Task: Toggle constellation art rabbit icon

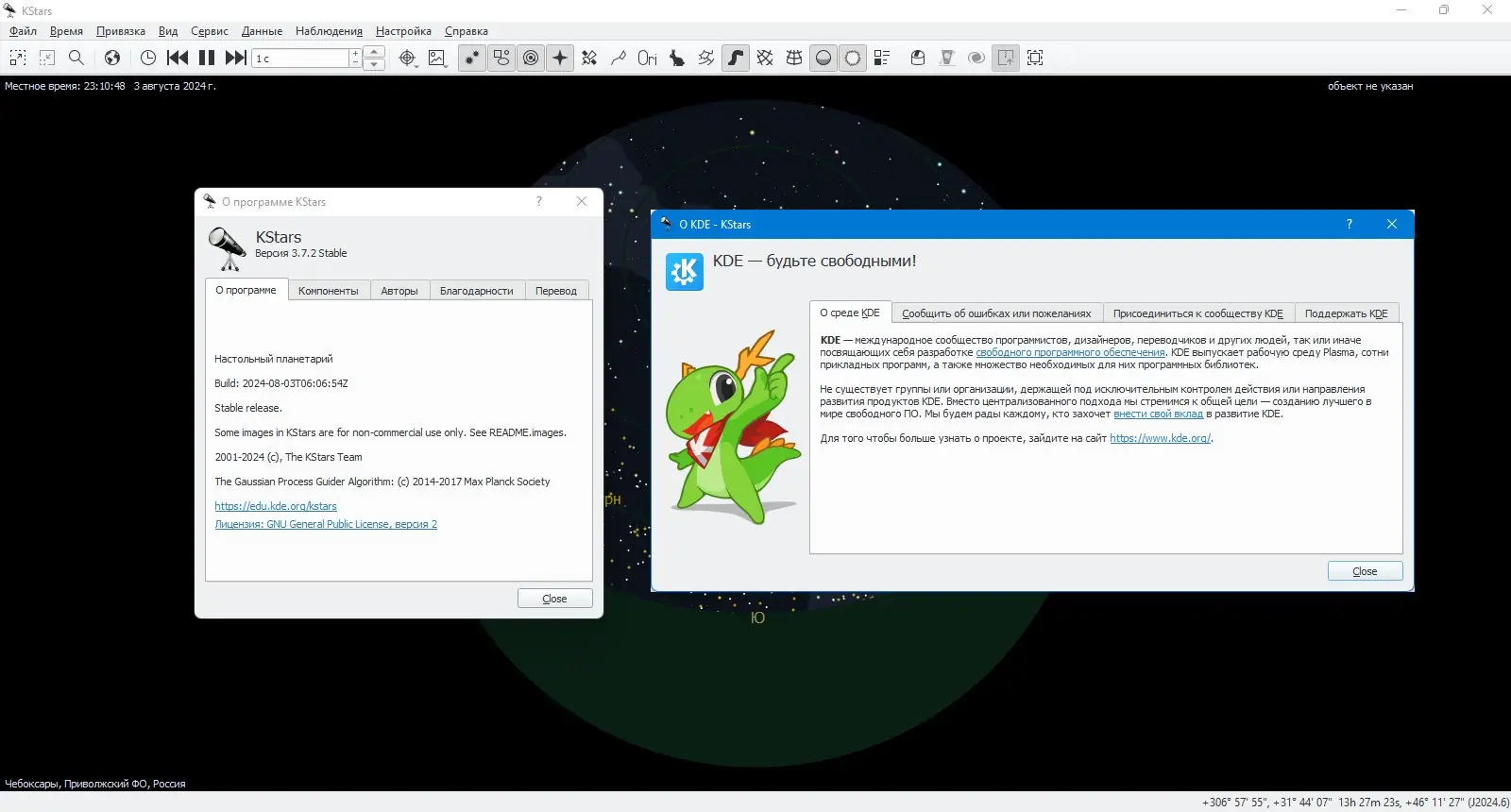Action: (x=677, y=58)
